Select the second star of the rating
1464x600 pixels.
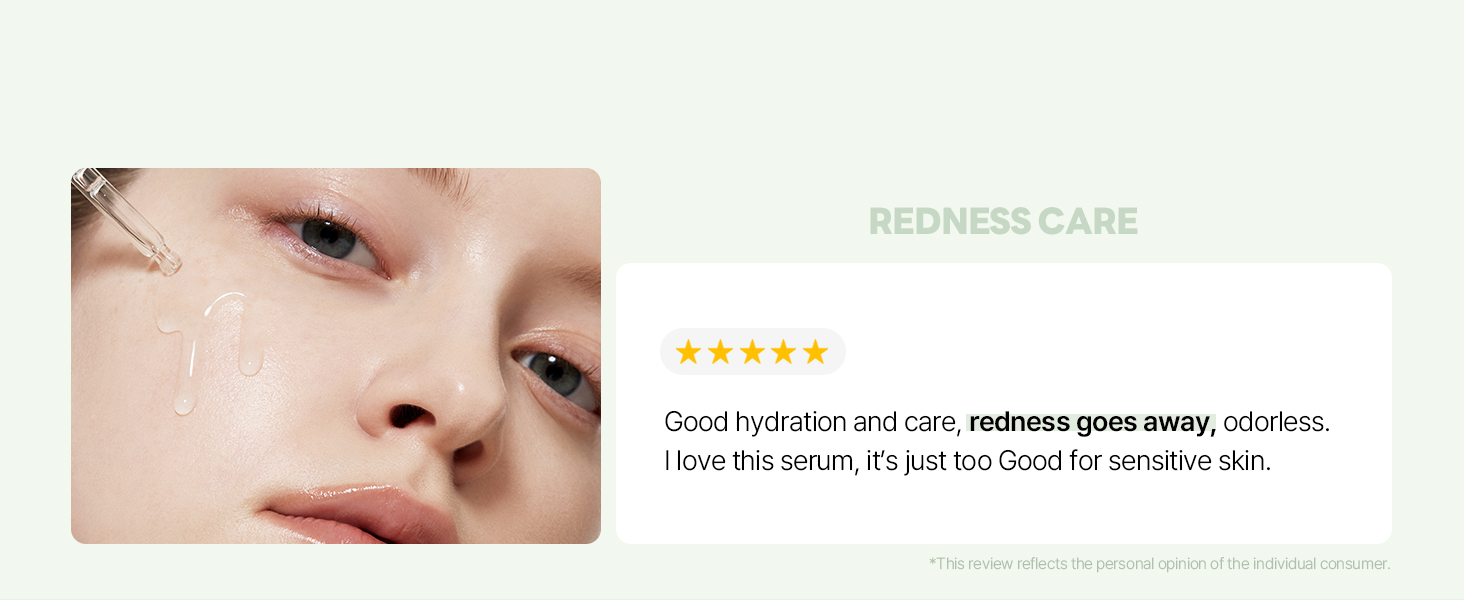pos(720,352)
